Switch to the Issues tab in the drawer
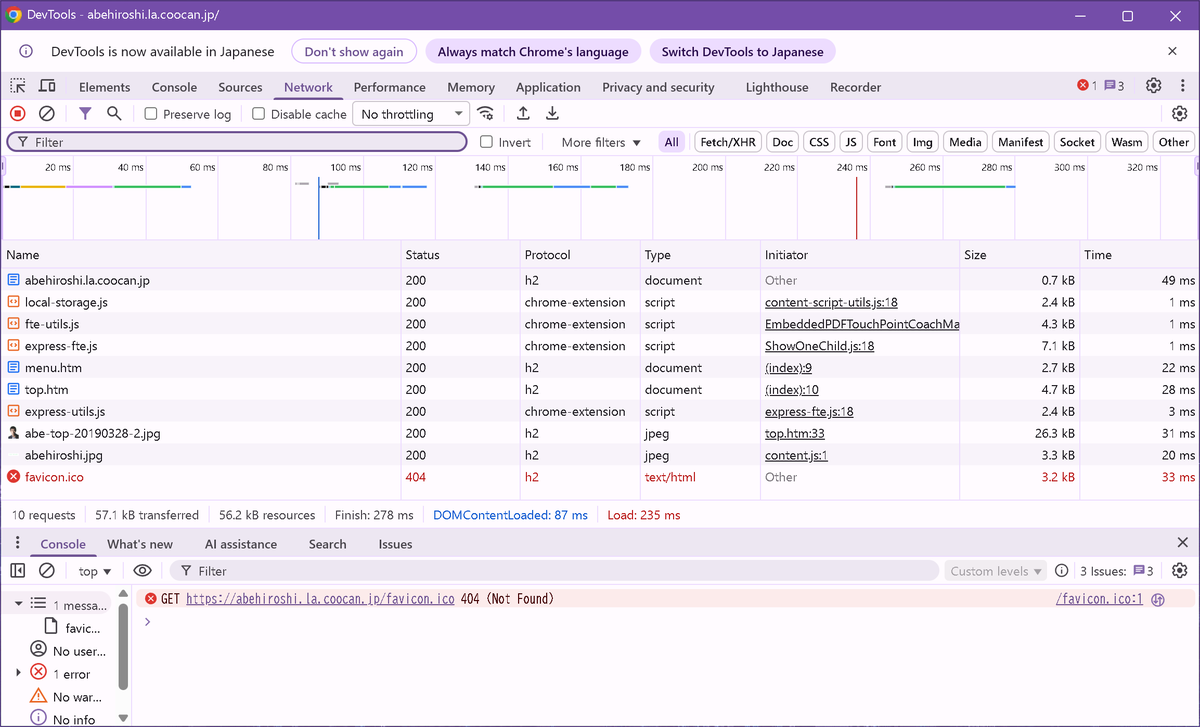1200x727 pixels. (x=395, y=544)
